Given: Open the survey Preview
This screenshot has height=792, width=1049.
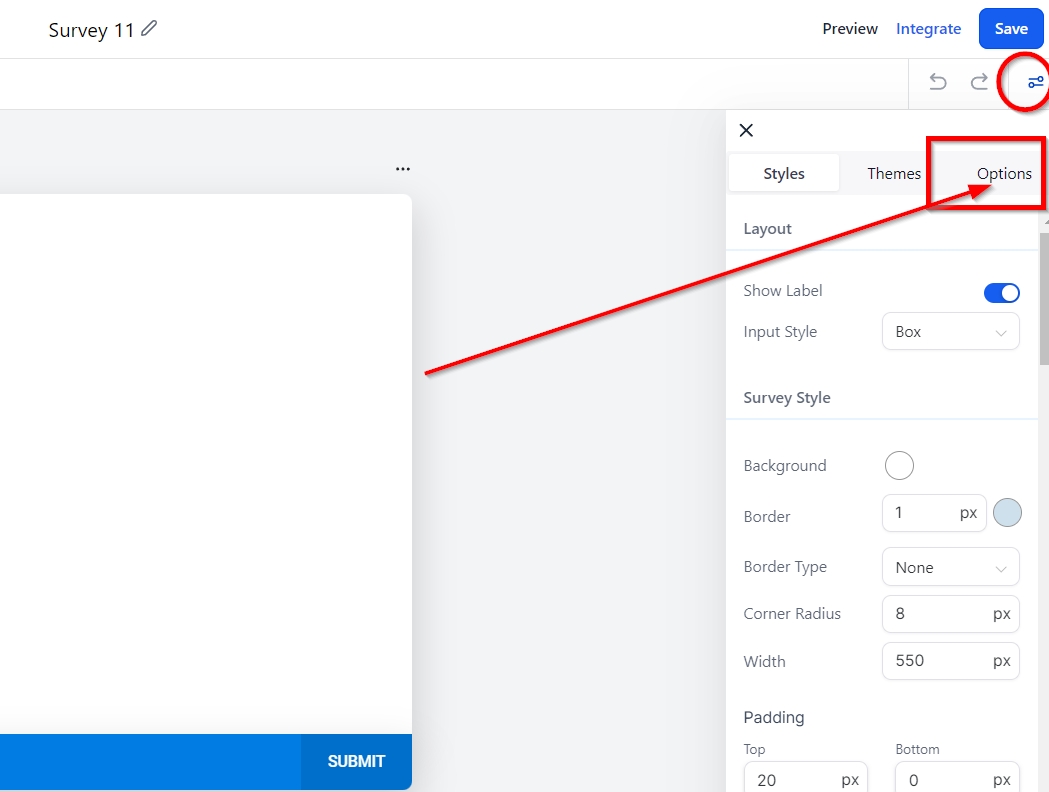Looking at the screenshot, I should pos(849,29).
